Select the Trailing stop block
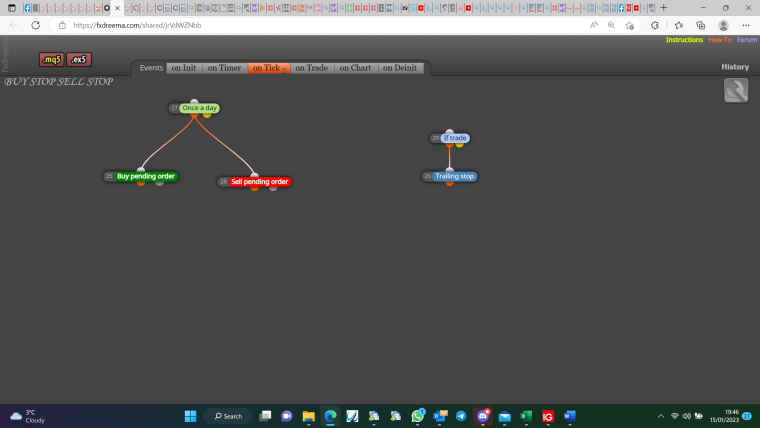760x428 pixels. [x=454, y=176]
